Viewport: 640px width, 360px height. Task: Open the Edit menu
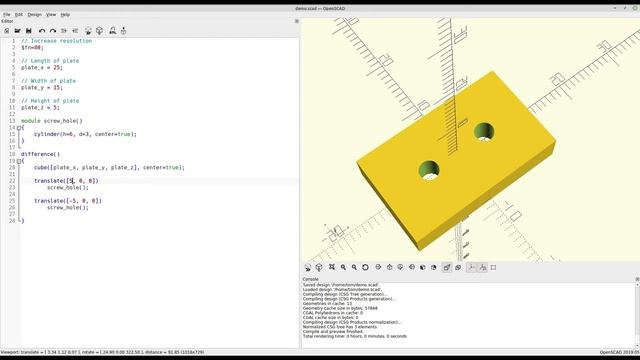19,15
